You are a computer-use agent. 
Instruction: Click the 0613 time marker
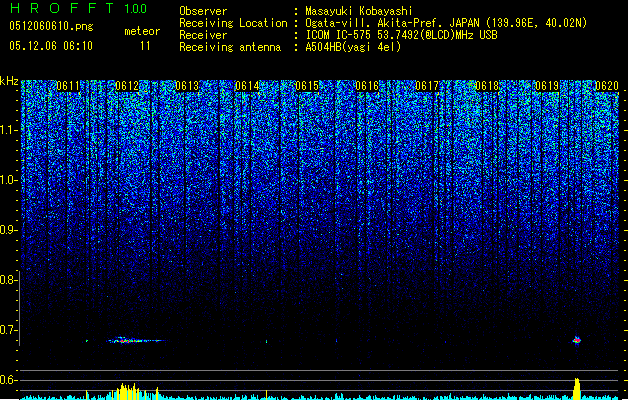[187, 86]
